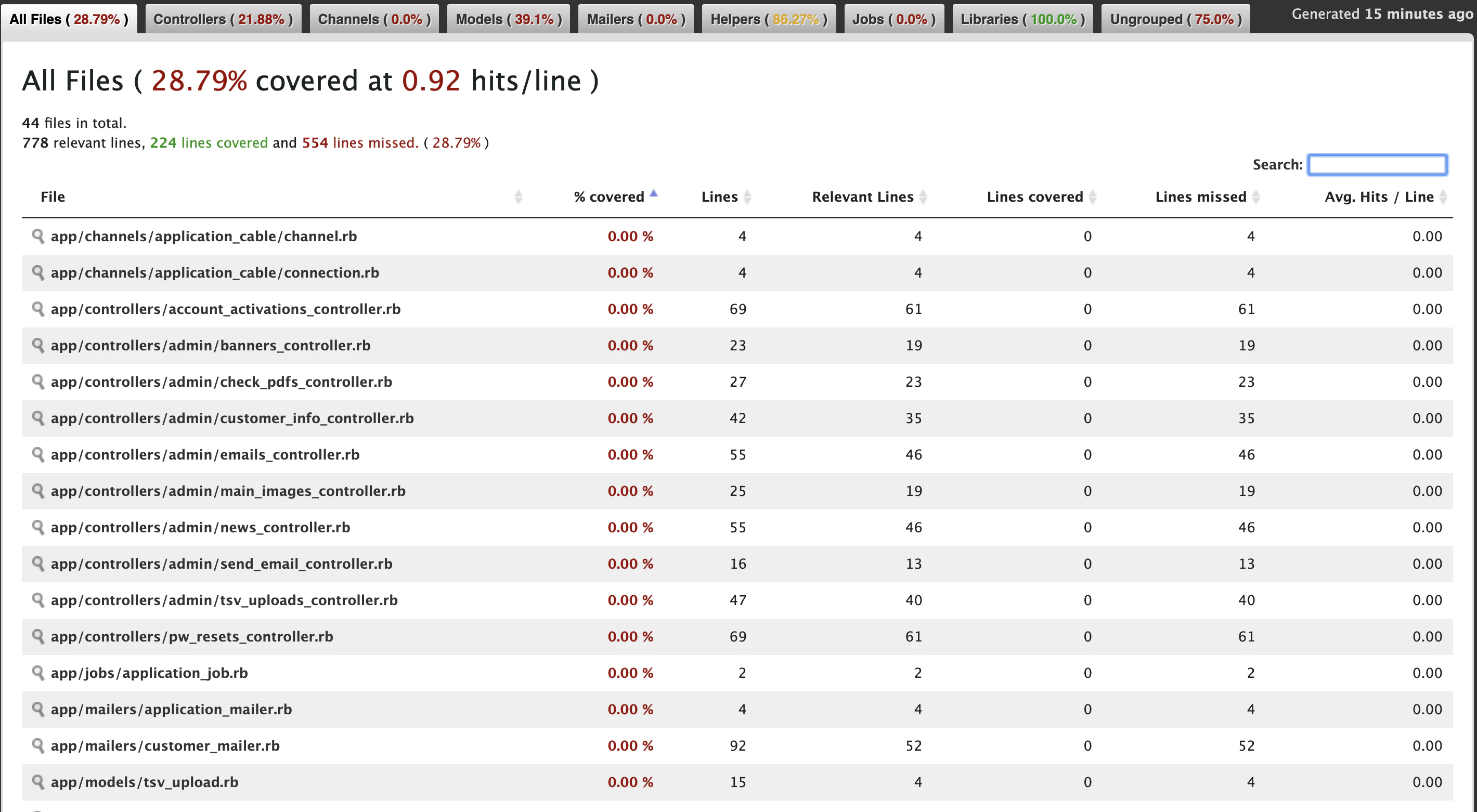This screenshot has width=1477, height=812.
Task: Open pw_resets_controller.rb file link
Action: pos(191,637)
